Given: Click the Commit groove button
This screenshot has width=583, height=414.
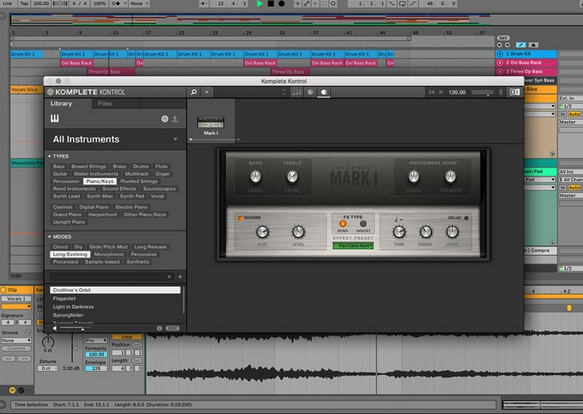Looking at the screenshot, I should click(16, 349).
